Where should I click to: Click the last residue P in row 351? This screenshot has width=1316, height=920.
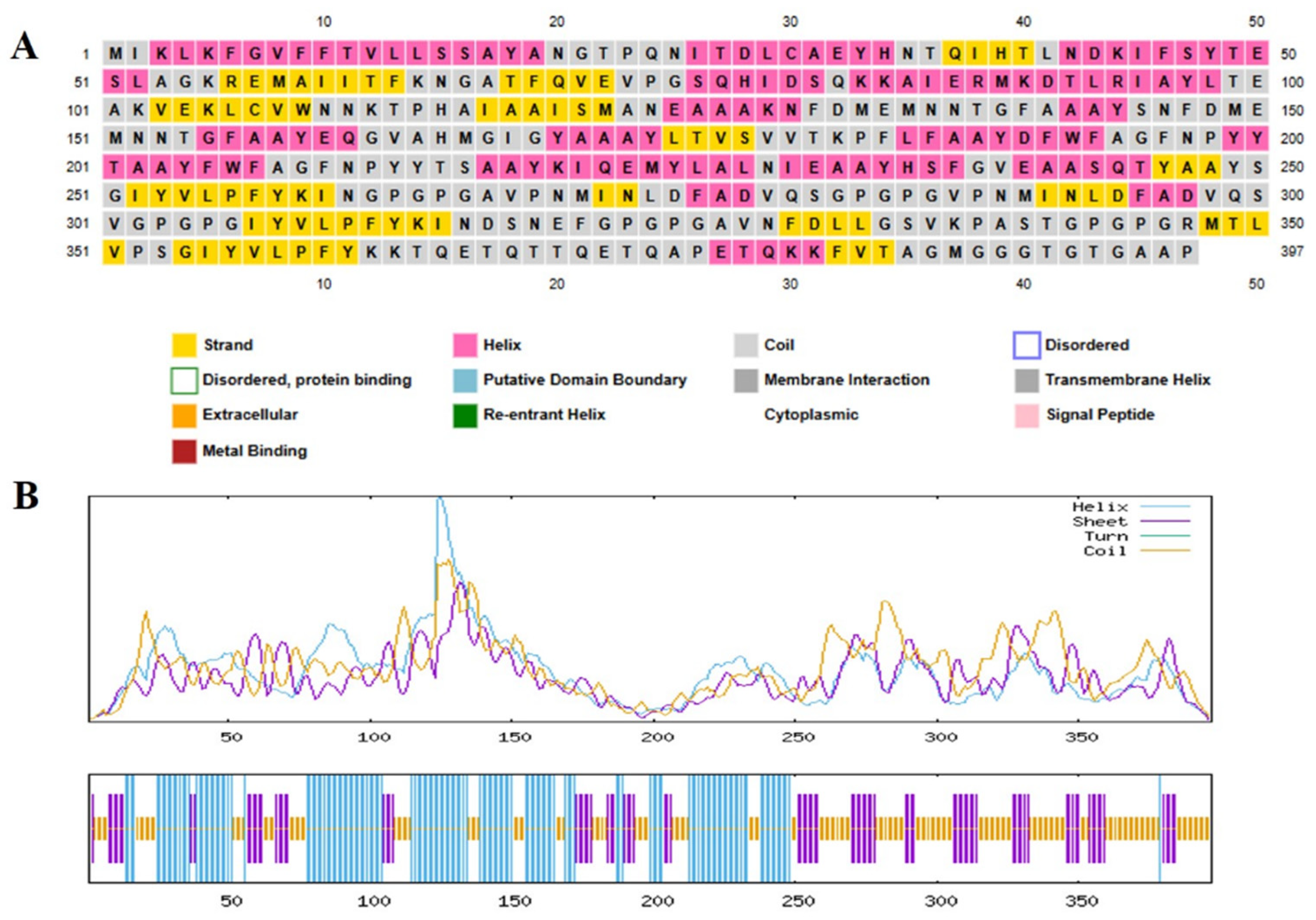click(x=1186, y=252)
